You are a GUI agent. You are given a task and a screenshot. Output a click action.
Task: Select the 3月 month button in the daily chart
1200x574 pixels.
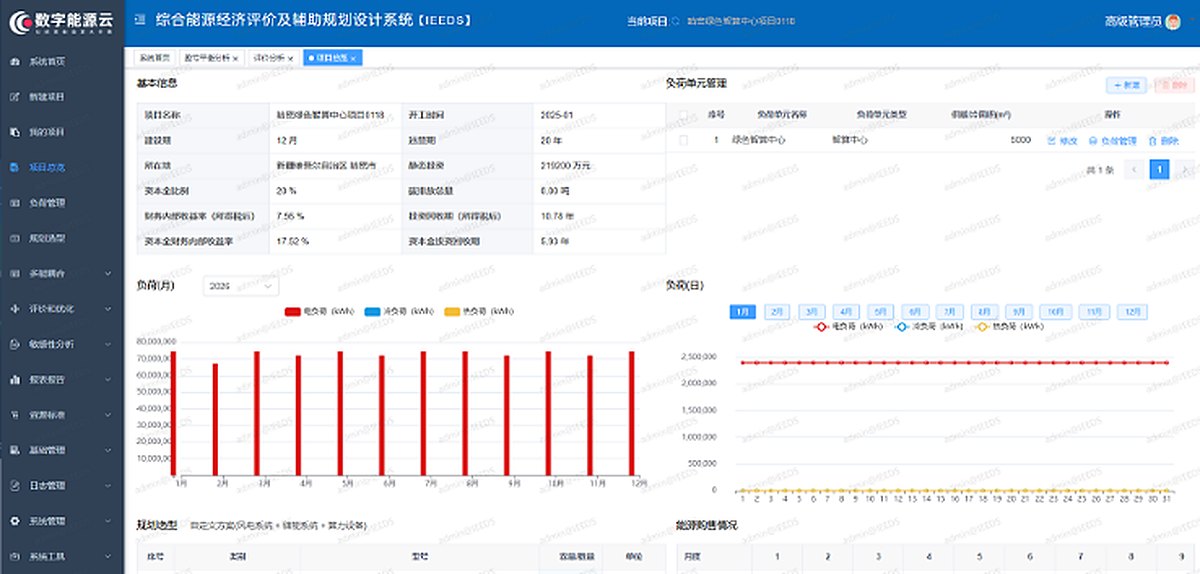pyautogui.click(x=812, y=312)
